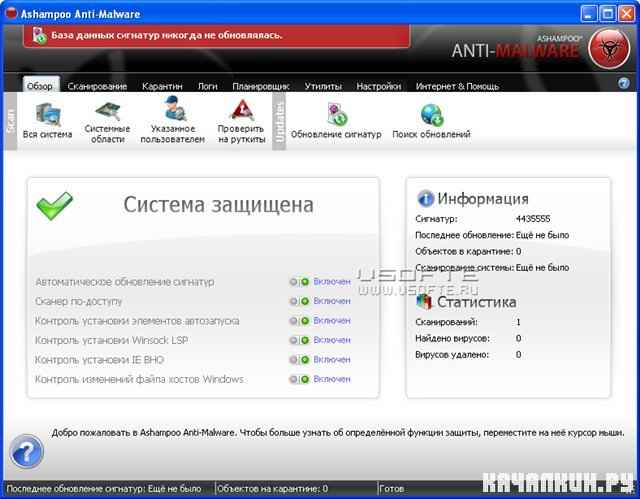Toggle Контроль установки Winsock LSP switch
Screen dimensions: 640x499
coord(299,340)
